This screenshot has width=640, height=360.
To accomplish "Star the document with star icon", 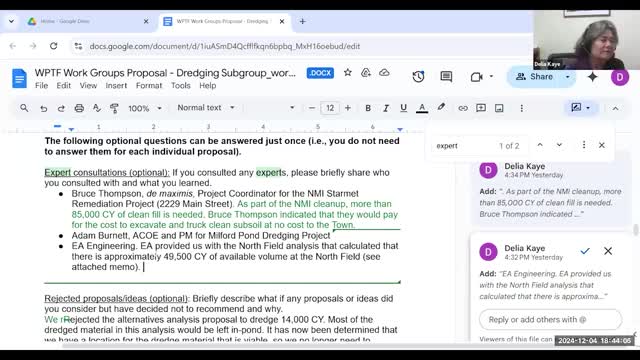I will pos(347,73).
